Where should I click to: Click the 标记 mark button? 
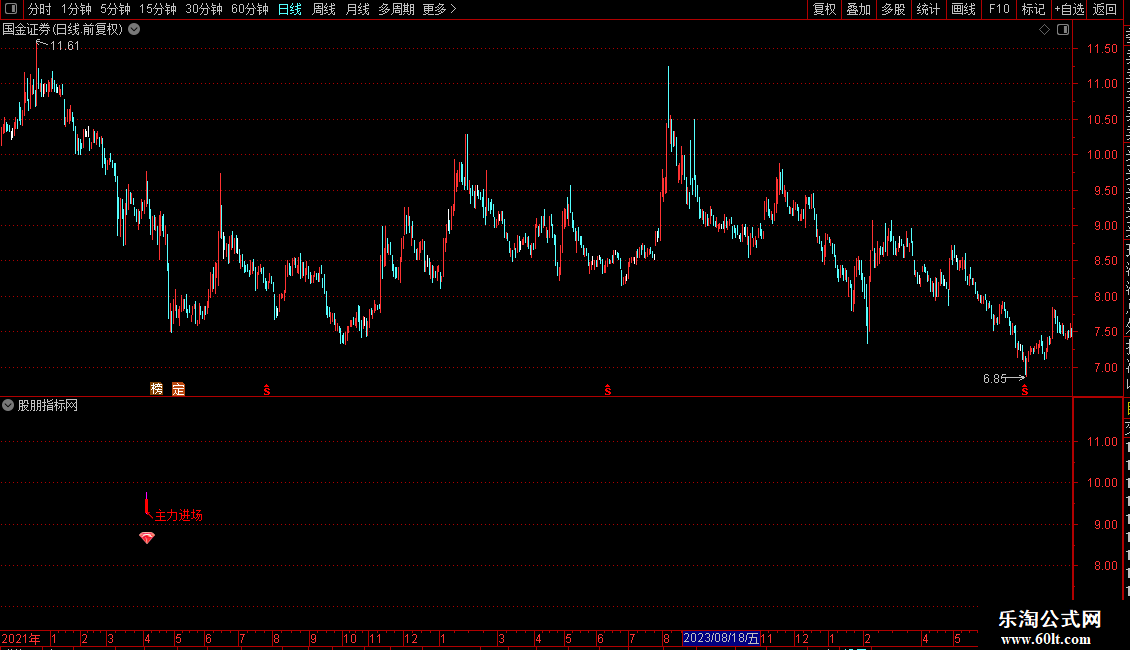(1033, 9)
